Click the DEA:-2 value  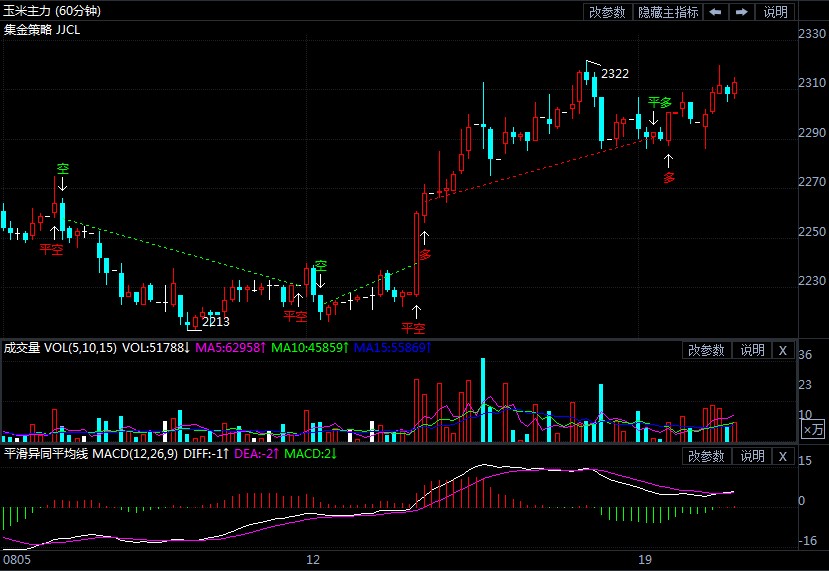[x=256, y=454]
